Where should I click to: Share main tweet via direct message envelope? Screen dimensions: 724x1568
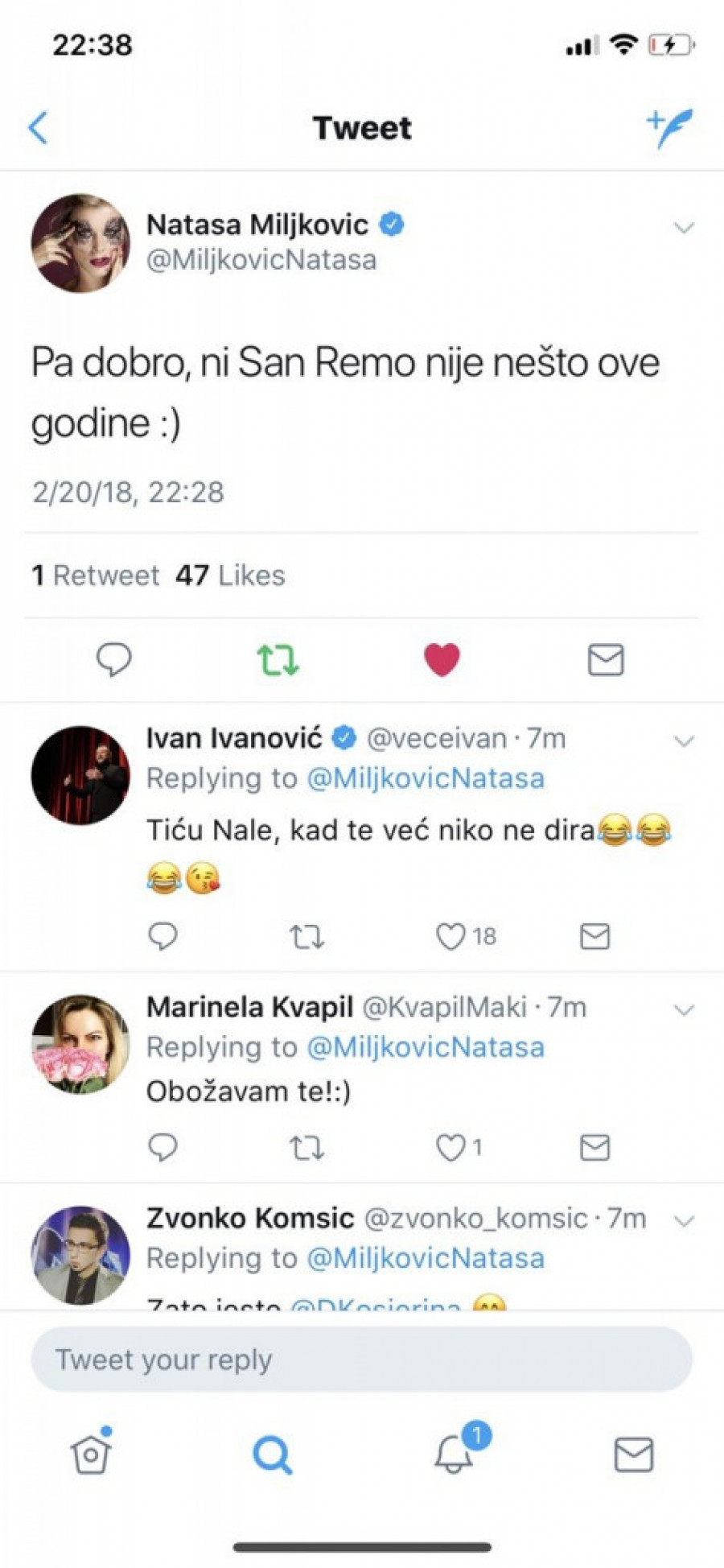[x=605, y=659]
